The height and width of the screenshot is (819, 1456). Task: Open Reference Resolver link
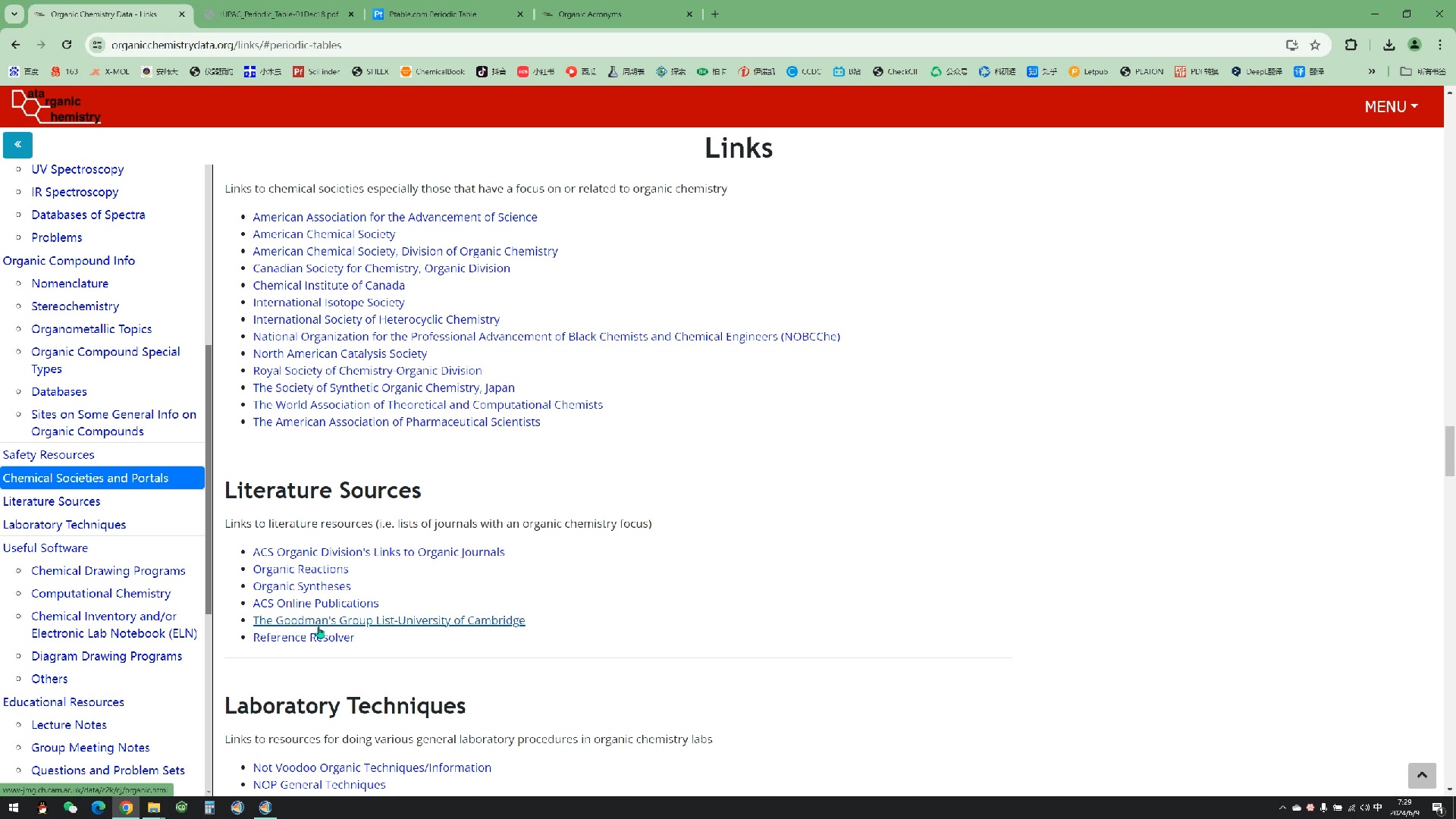point(303,637)
